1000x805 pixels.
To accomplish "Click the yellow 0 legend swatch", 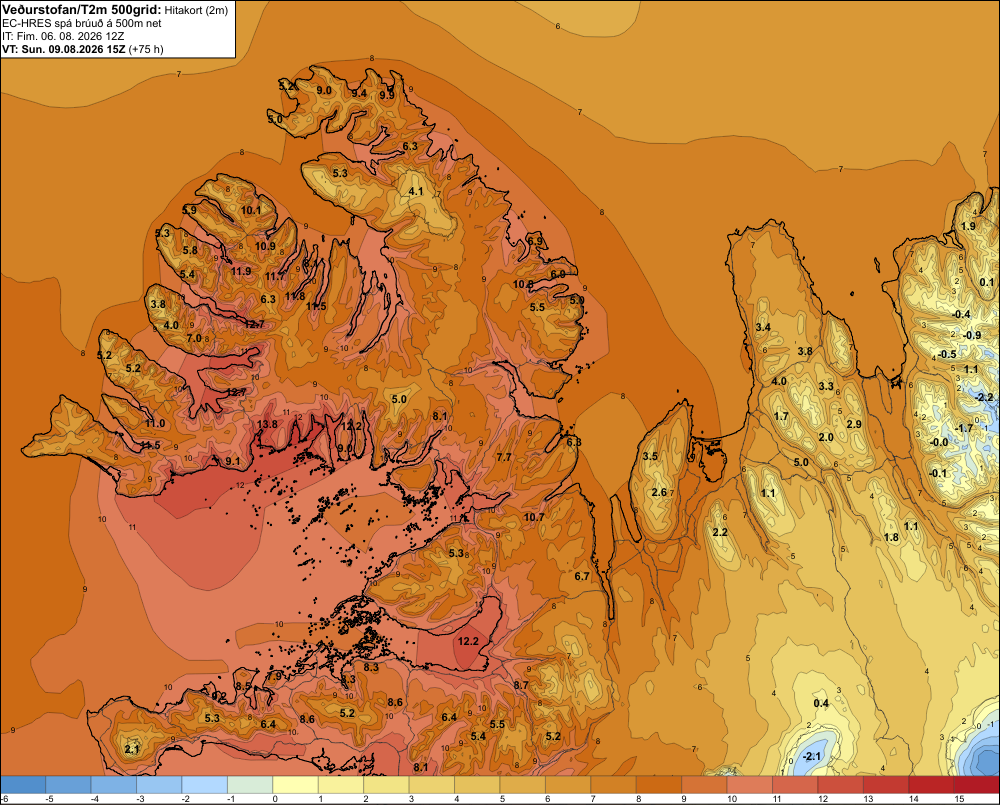I will pyautogui.click(x=295, y=785).
